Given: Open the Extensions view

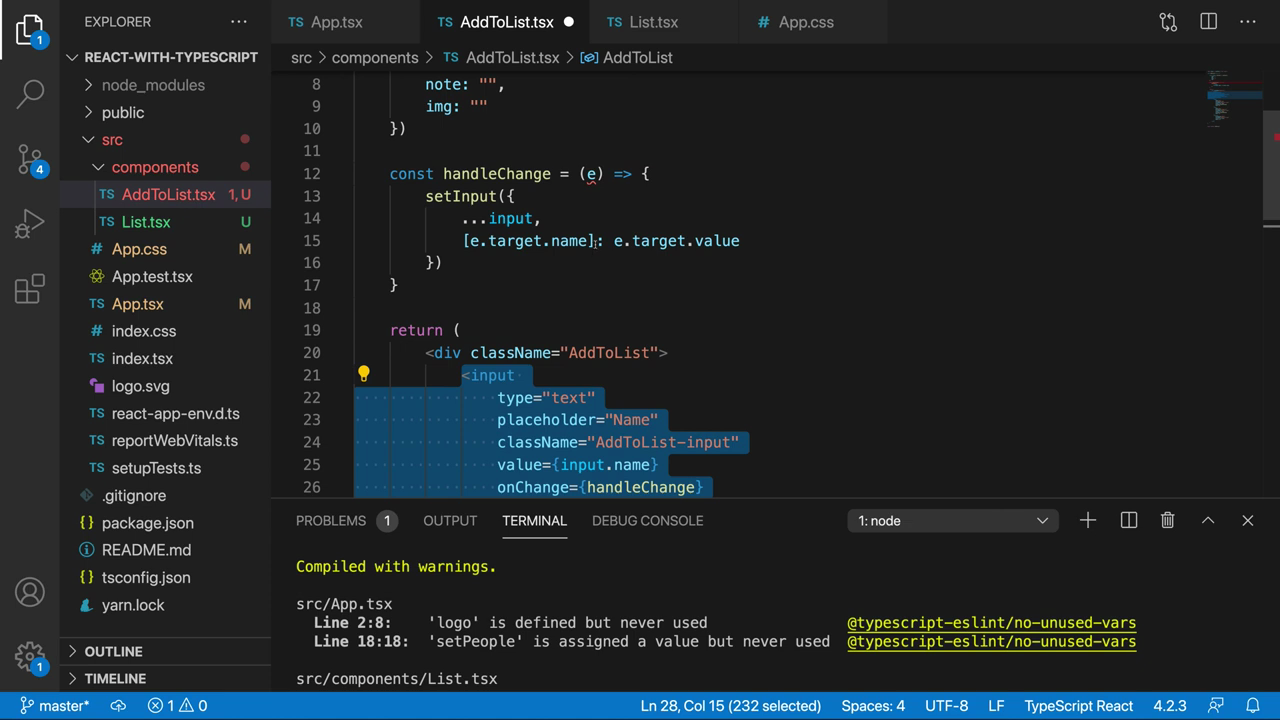Looking at the screenshot, I should pyautogui.click(x=30, y=288).
